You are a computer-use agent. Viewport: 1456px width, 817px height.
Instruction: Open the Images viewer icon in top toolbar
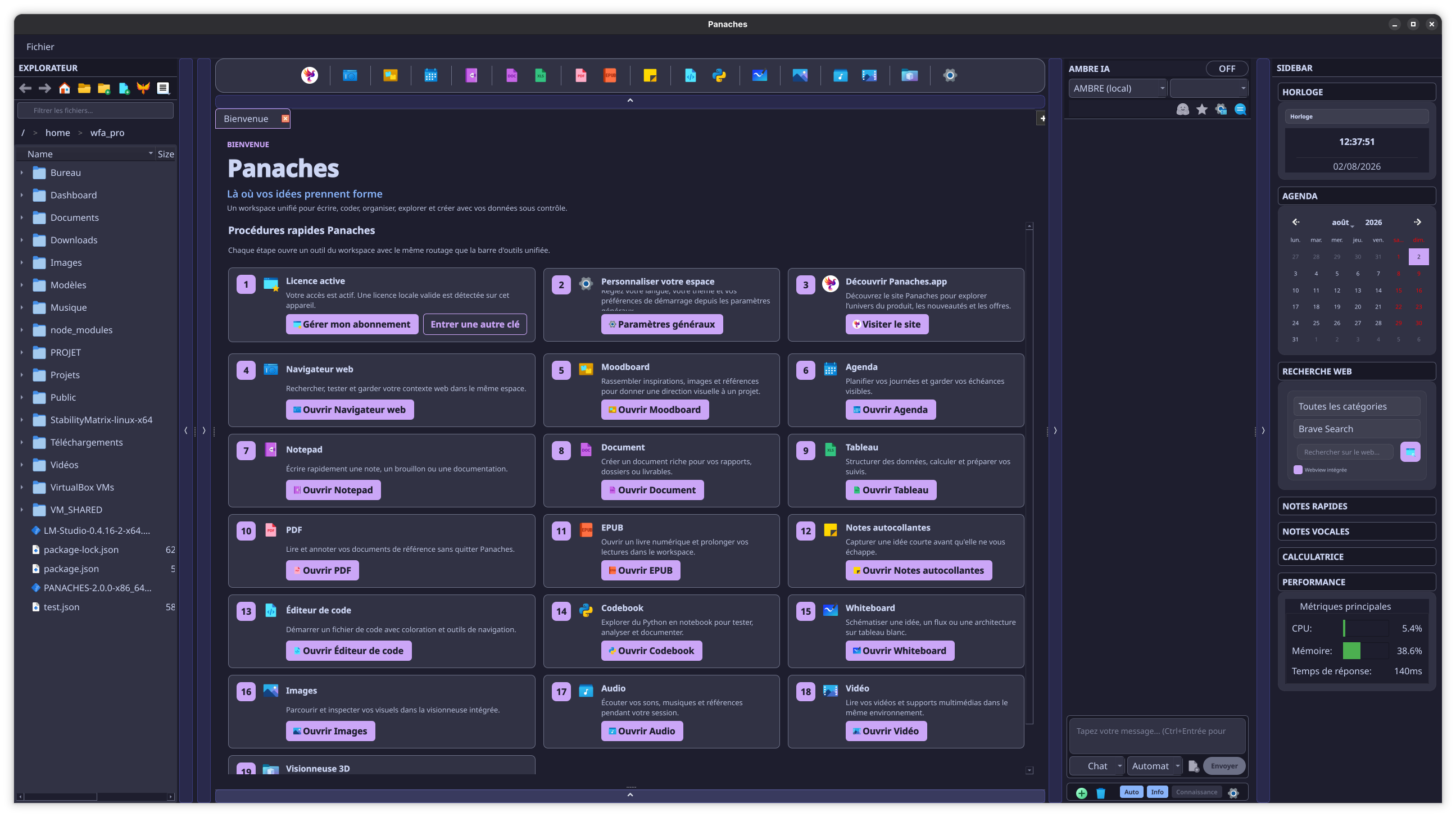pos(800,75)
